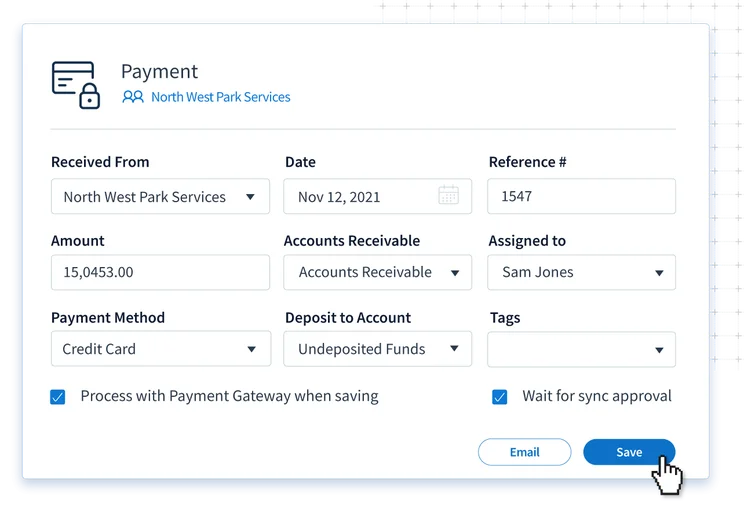
Task: Expand the empty Tags dropdown
Action: (581, 349)
